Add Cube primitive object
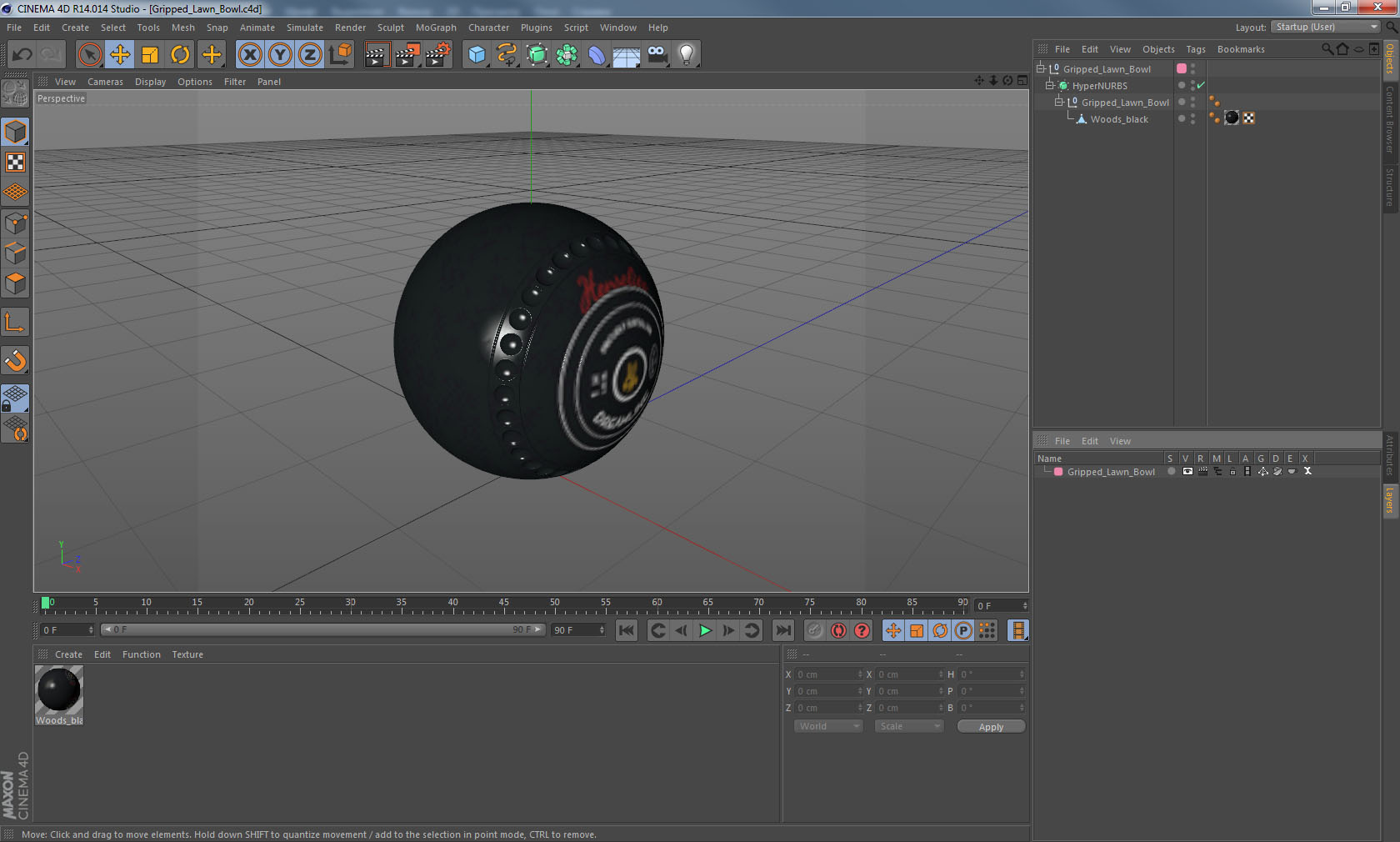The image size is (1400, 842). pyautogui.click(x=477, y=55)
